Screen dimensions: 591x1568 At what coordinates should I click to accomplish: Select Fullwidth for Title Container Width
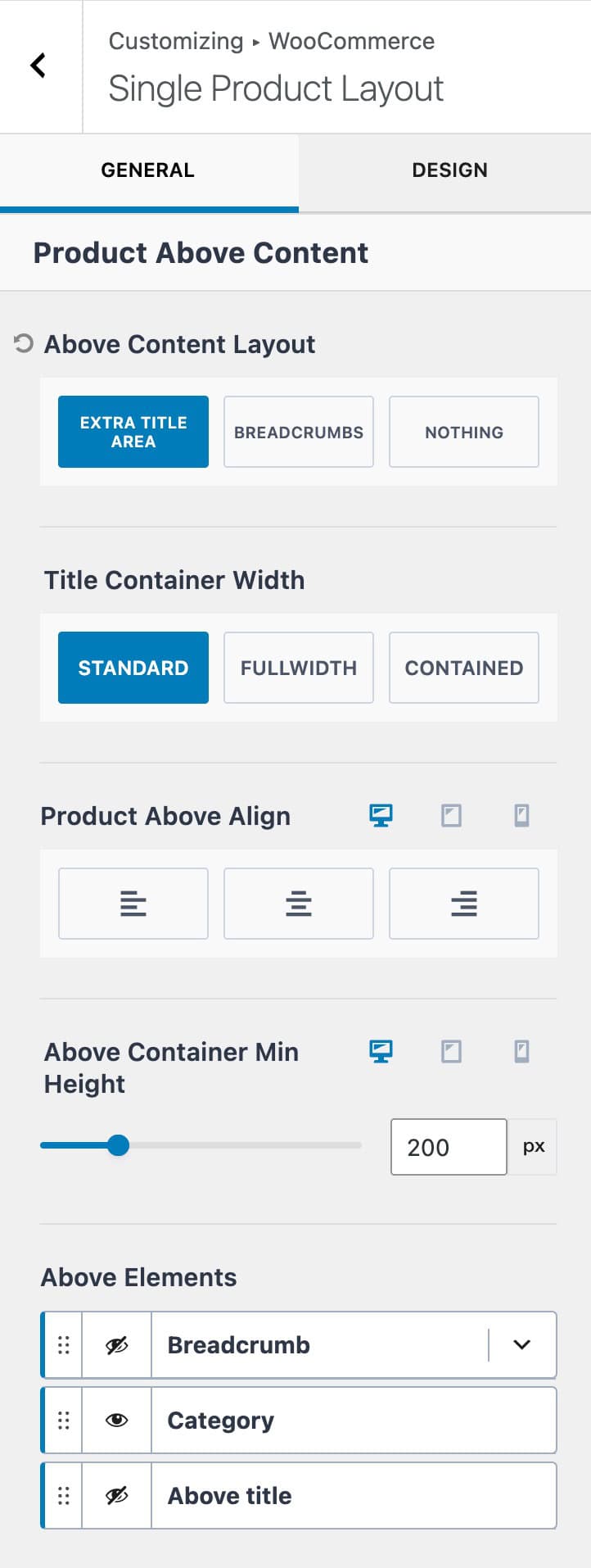coord(298,668)
